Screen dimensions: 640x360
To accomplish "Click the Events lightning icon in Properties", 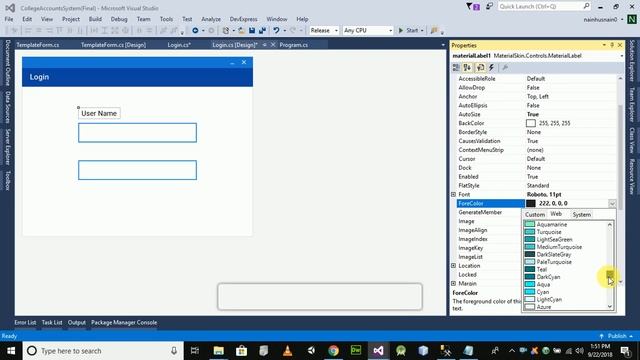I will coord(491,68).
